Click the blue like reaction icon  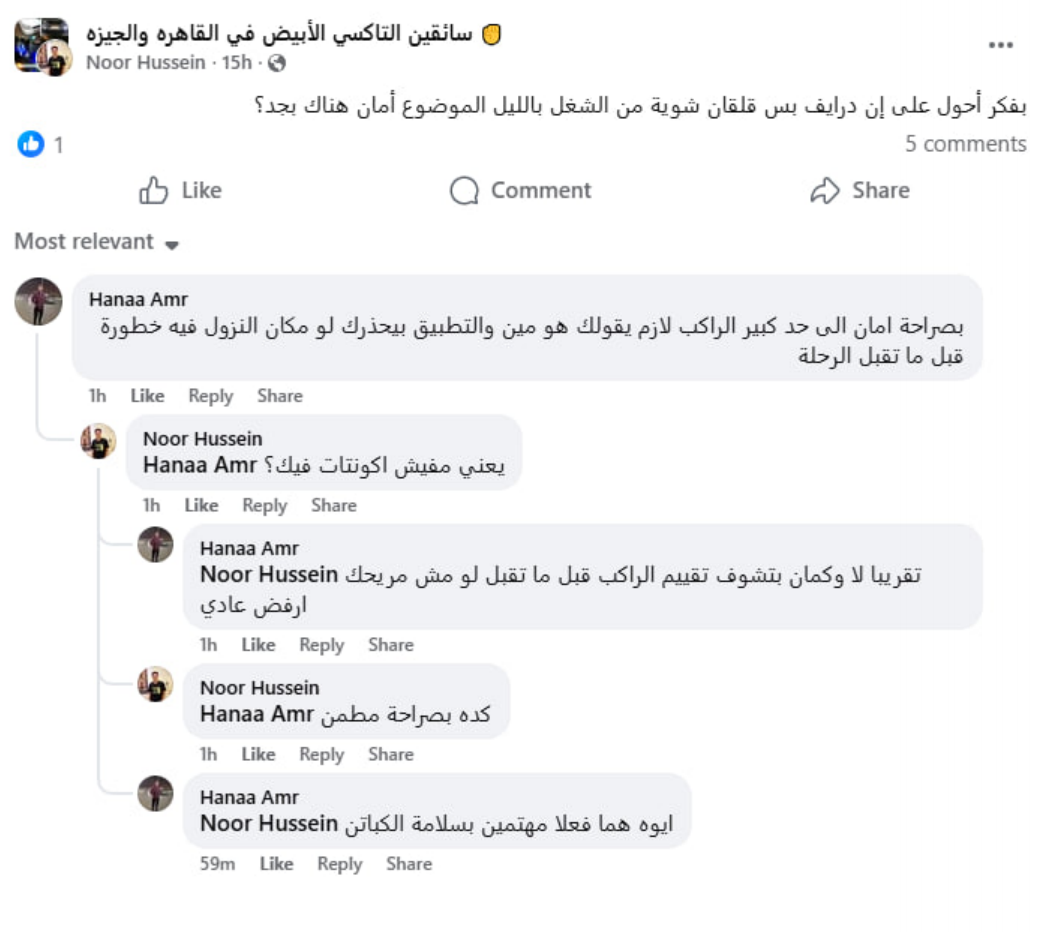click(x=31, y=144)
